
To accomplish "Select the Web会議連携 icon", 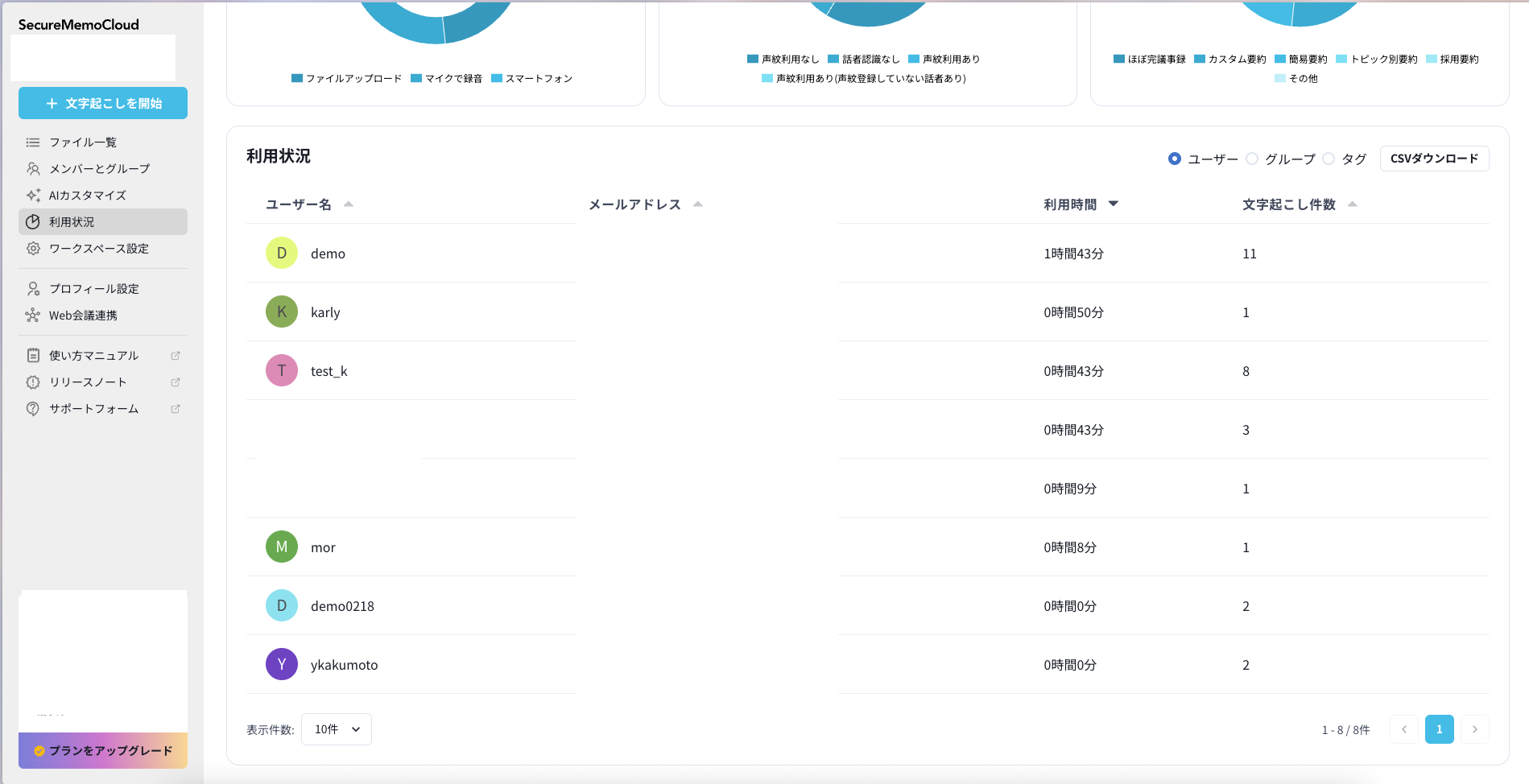I will 33,315.
